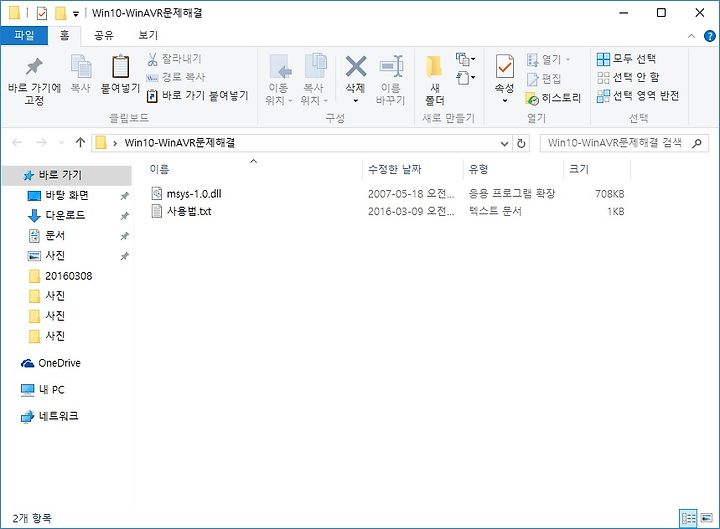This screenshot has width=720, height=529.
Task: Click pin icon next to 다운로드
Action: pyautogui.click(x=124, y=216)
